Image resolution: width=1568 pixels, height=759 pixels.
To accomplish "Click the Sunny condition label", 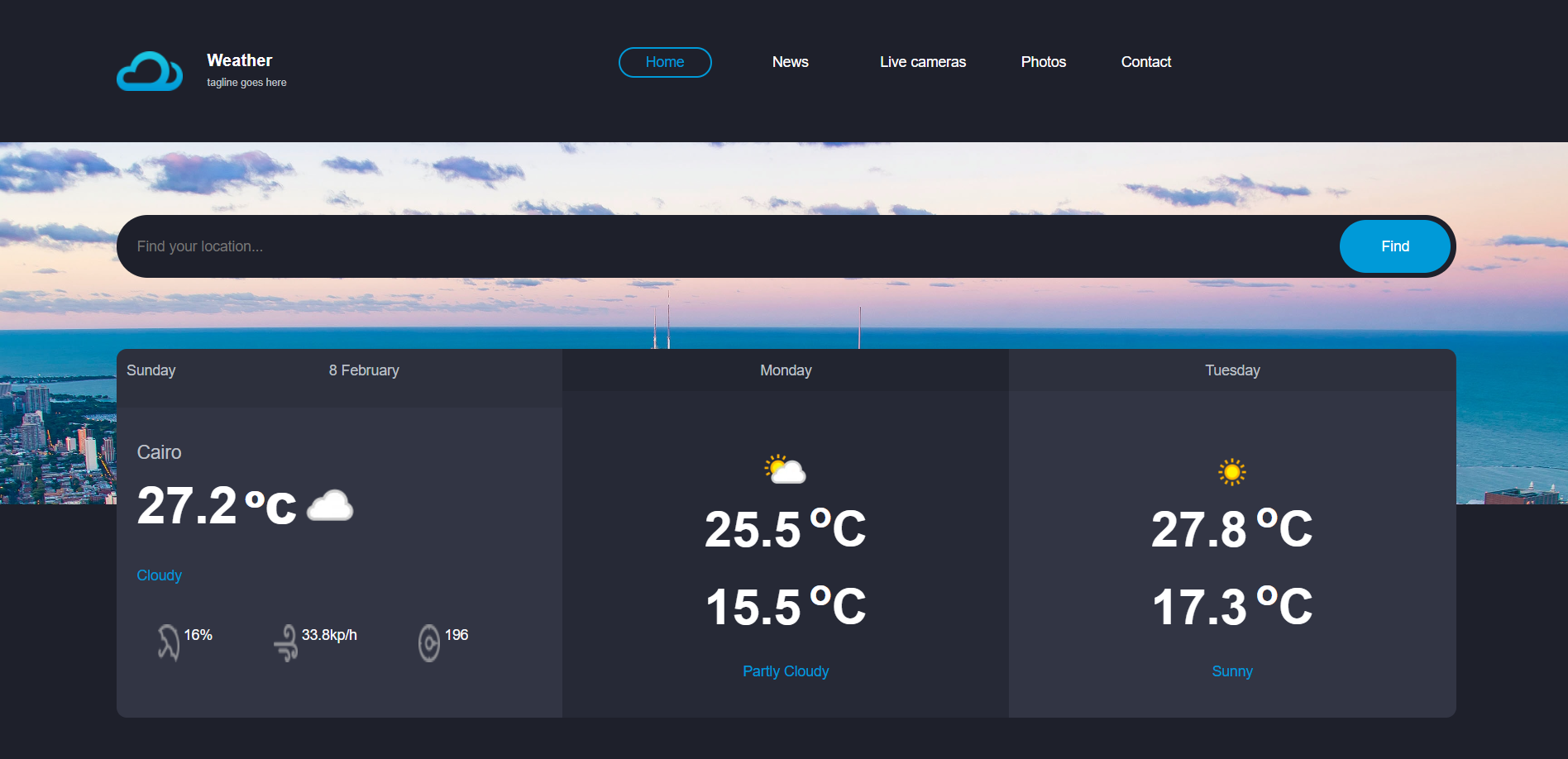I will 1232,671.
